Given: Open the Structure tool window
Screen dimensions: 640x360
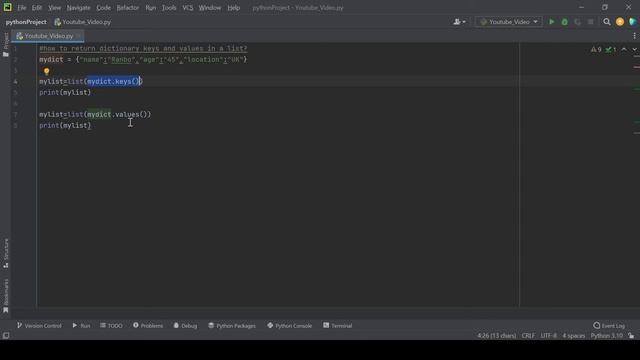Looking at the screenshot, I should coord(6,253).
